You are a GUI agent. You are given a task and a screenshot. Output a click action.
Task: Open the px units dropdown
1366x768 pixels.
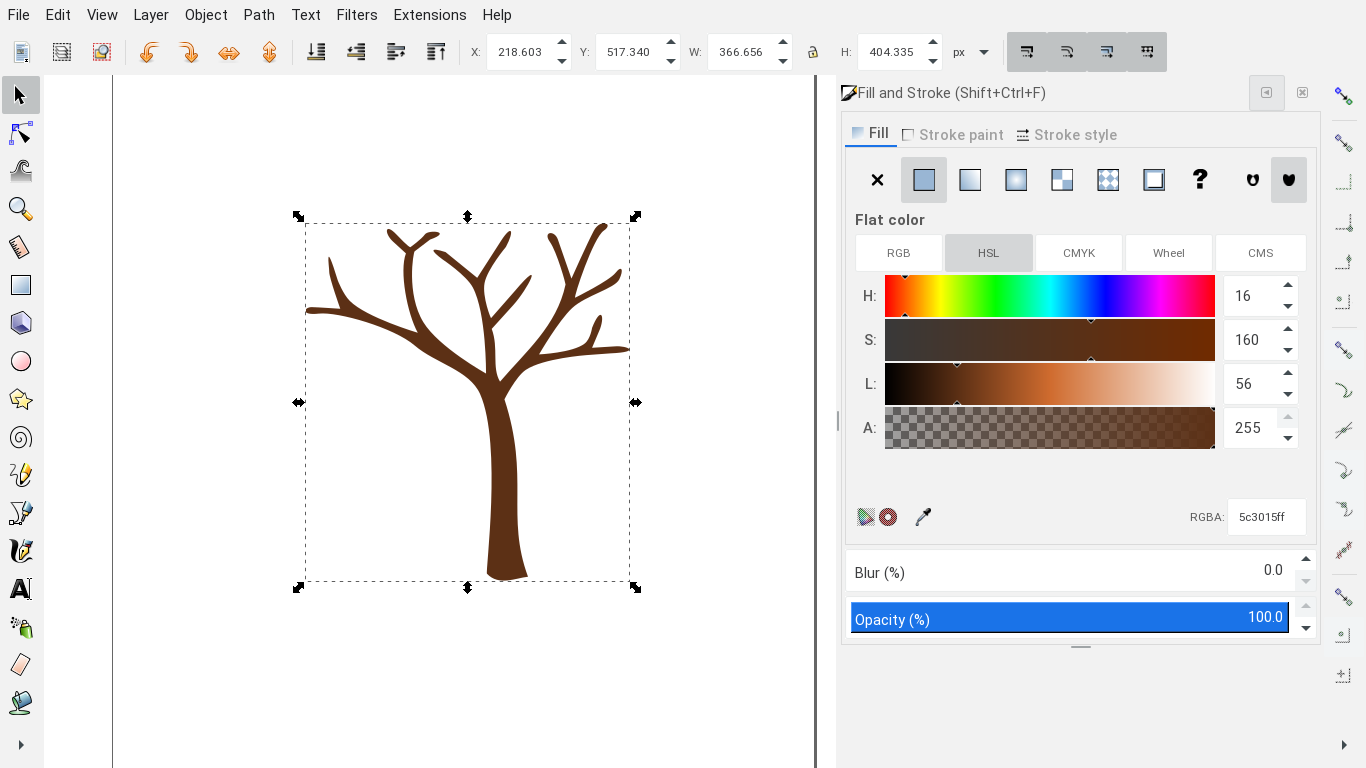point(968,51)
